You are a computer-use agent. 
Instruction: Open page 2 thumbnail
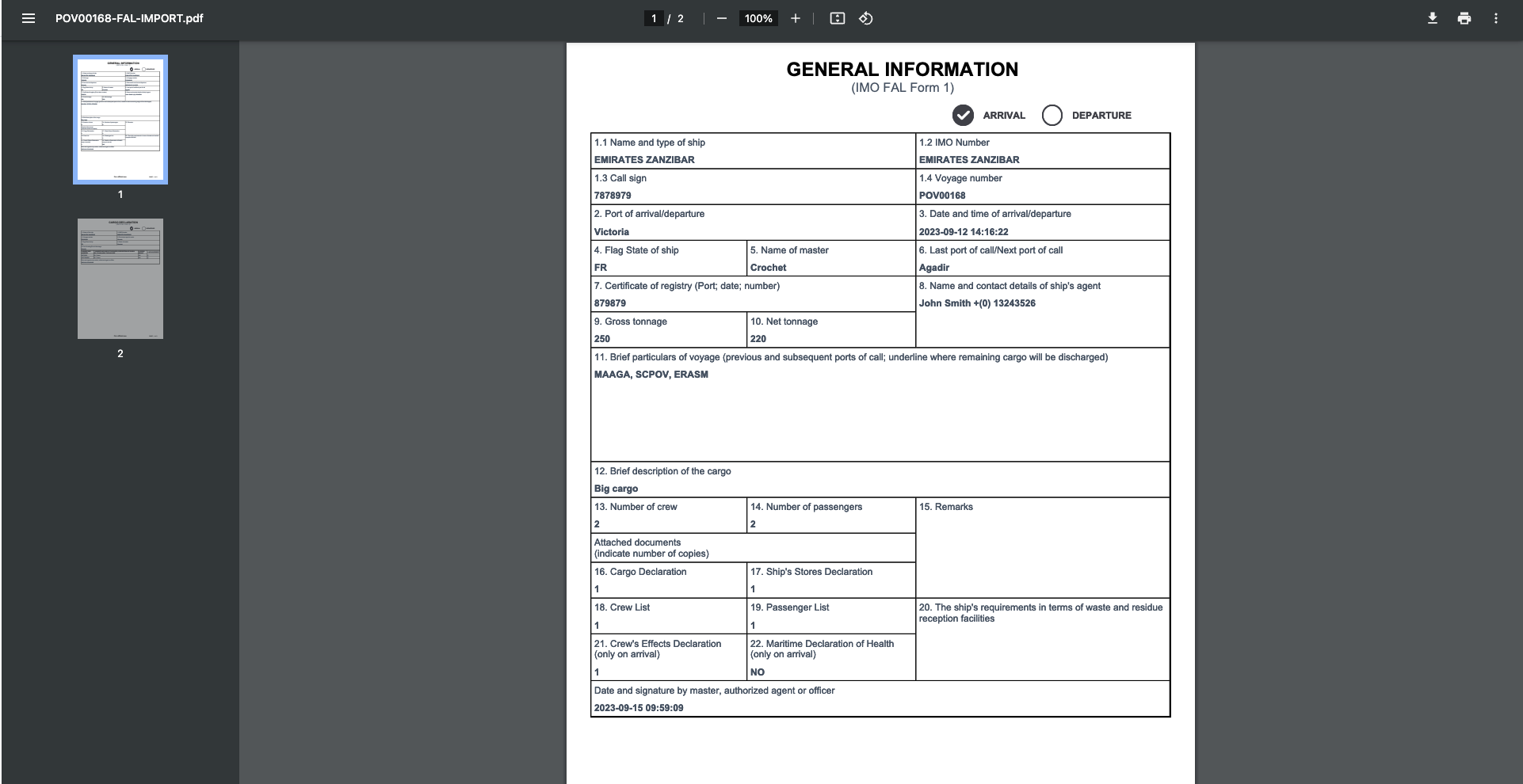120,279
